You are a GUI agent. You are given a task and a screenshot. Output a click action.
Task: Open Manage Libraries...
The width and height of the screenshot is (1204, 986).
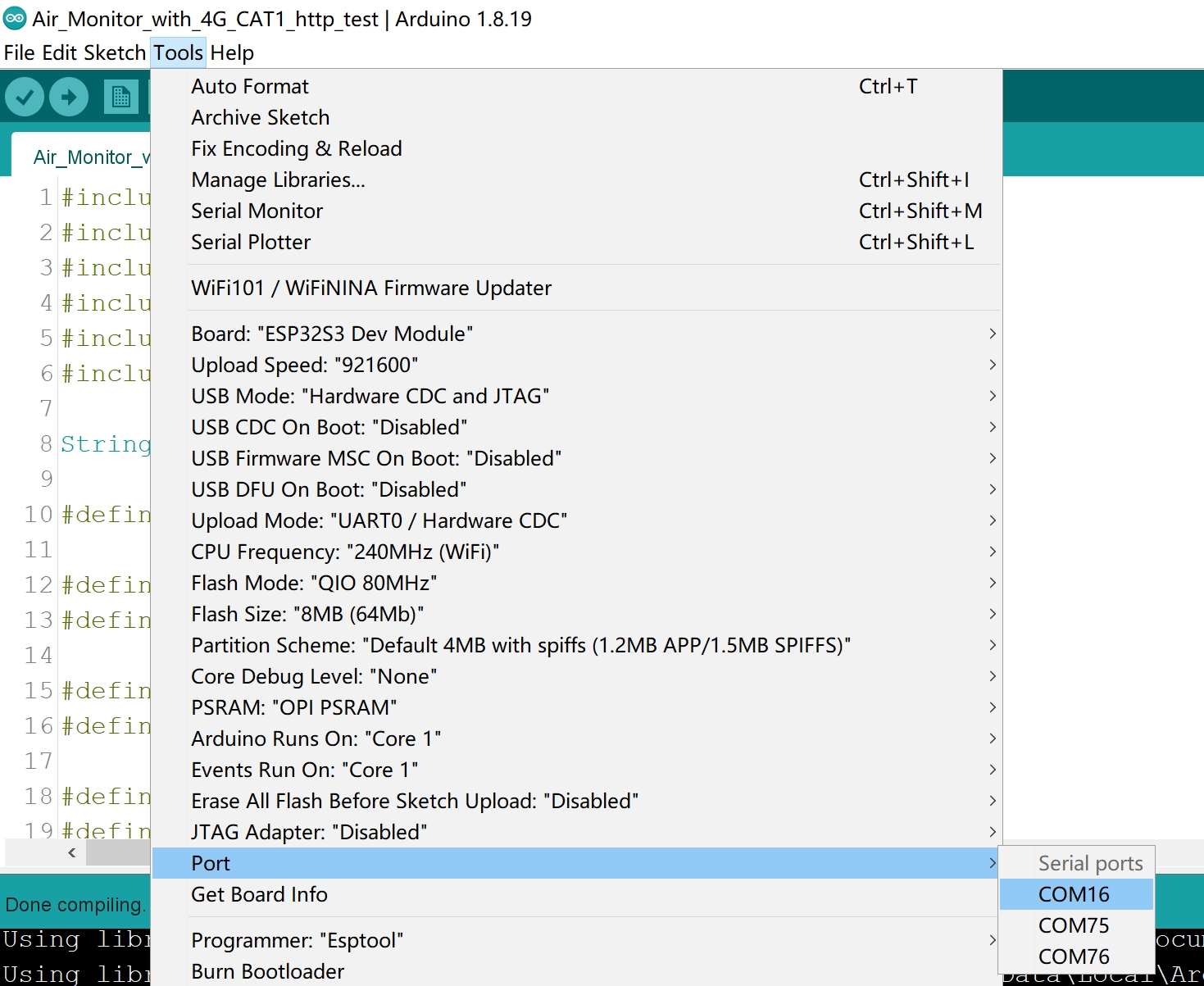[x=576, y=179]
